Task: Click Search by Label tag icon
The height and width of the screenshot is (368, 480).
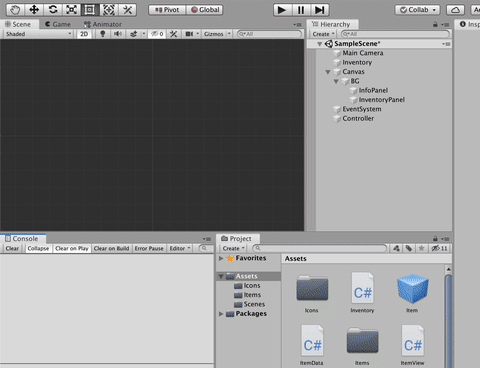Action: 409,248
